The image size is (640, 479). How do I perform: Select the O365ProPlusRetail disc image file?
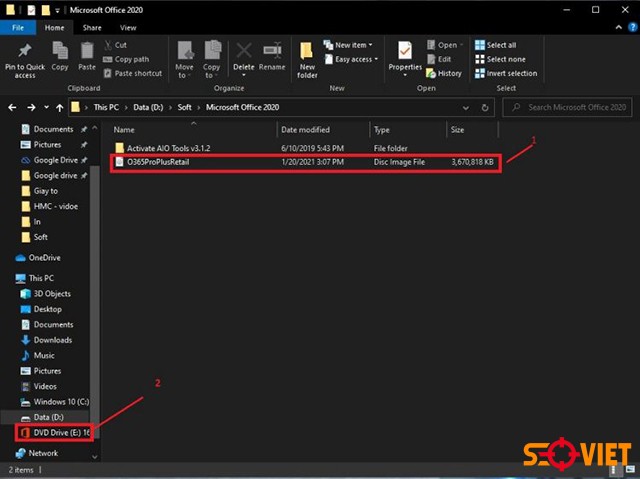162,161
